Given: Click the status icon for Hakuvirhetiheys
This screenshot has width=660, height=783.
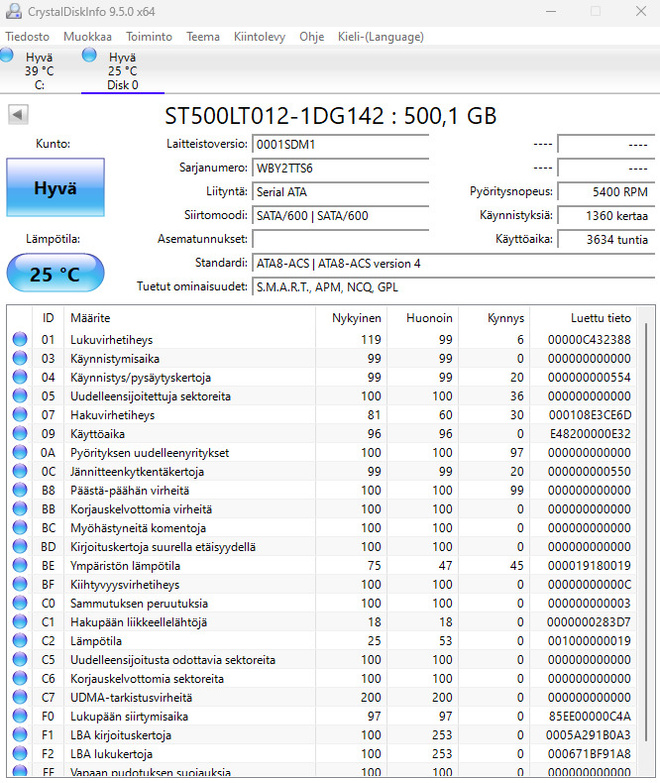Looking at the screenshot, I should (20, 414).
